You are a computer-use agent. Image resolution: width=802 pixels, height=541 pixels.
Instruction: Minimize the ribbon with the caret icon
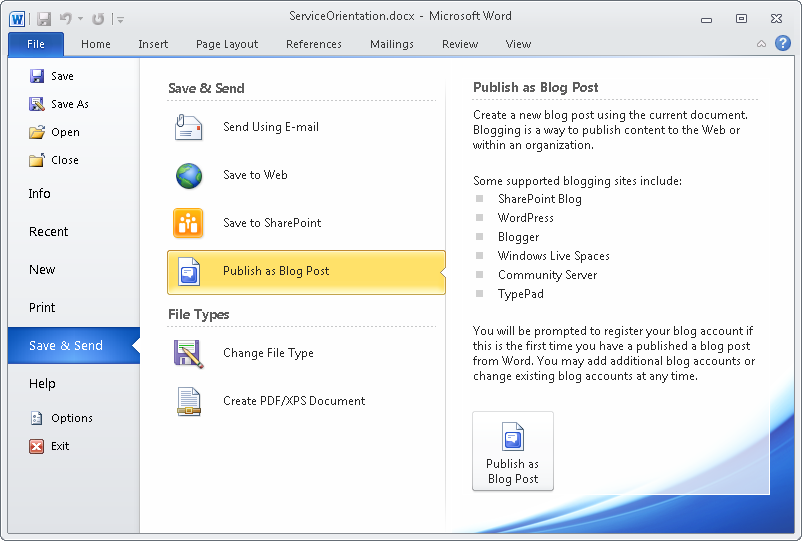tap(761, 44)
